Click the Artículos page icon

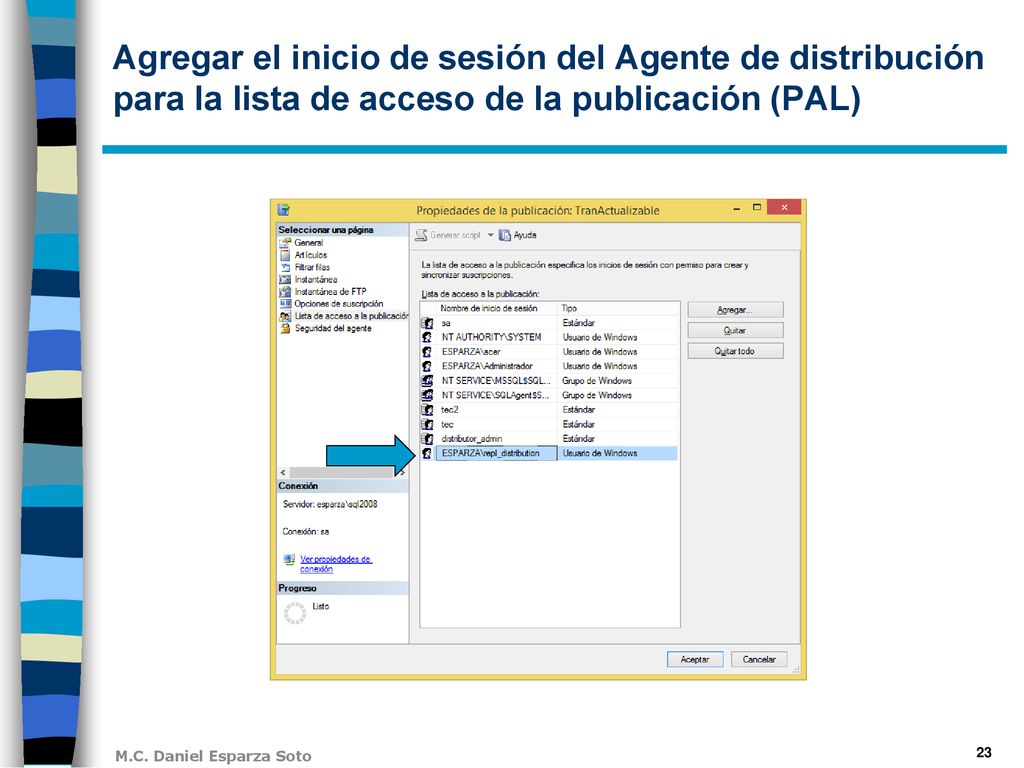[x=285, y=255]
